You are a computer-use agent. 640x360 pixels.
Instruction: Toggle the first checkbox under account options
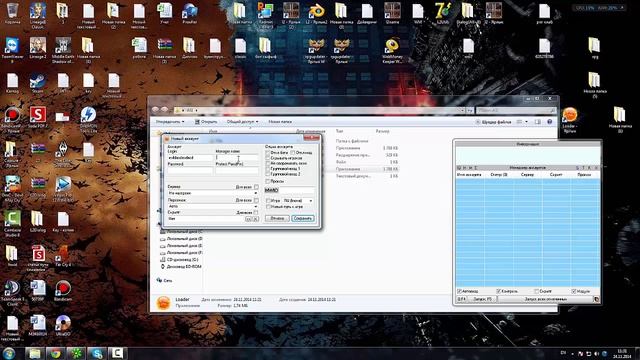tap(268, 153)
